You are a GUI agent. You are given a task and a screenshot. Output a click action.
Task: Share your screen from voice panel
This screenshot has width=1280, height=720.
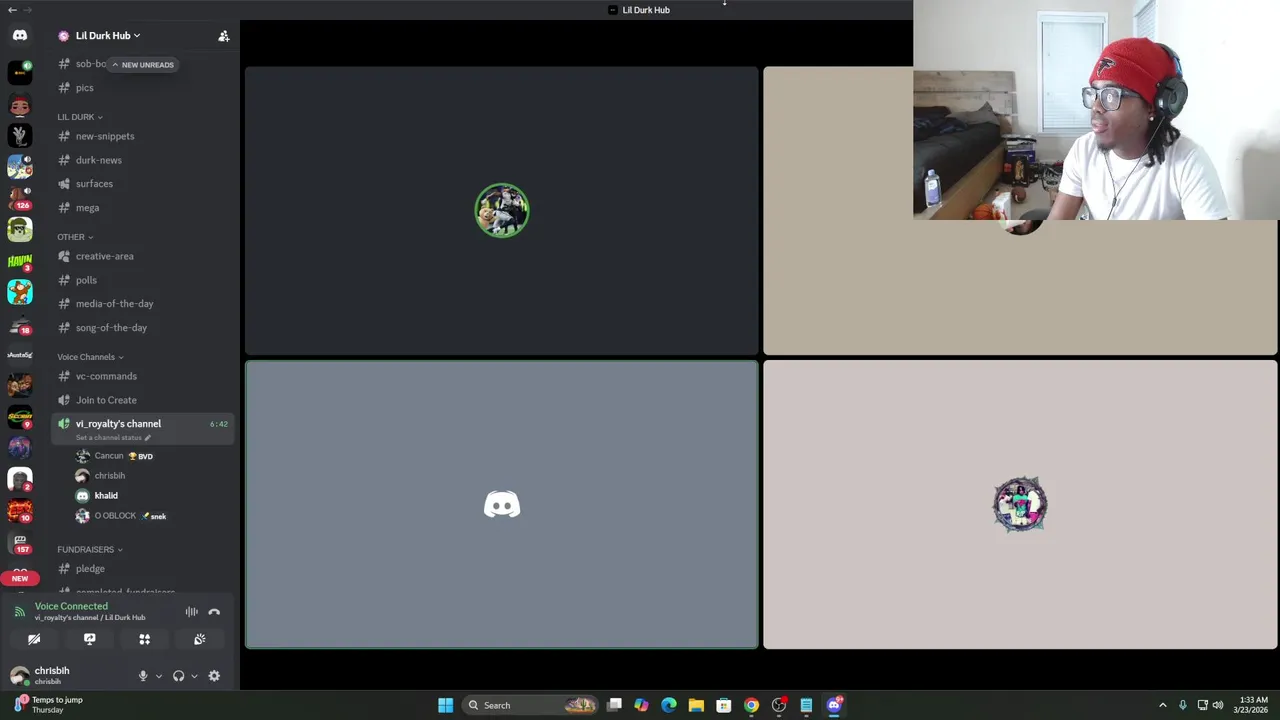point(89,639)
